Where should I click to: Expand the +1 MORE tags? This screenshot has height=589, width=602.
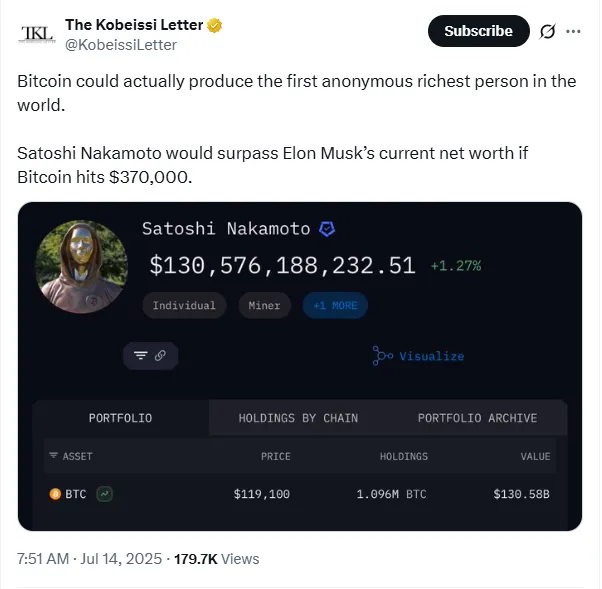[335, 305]
